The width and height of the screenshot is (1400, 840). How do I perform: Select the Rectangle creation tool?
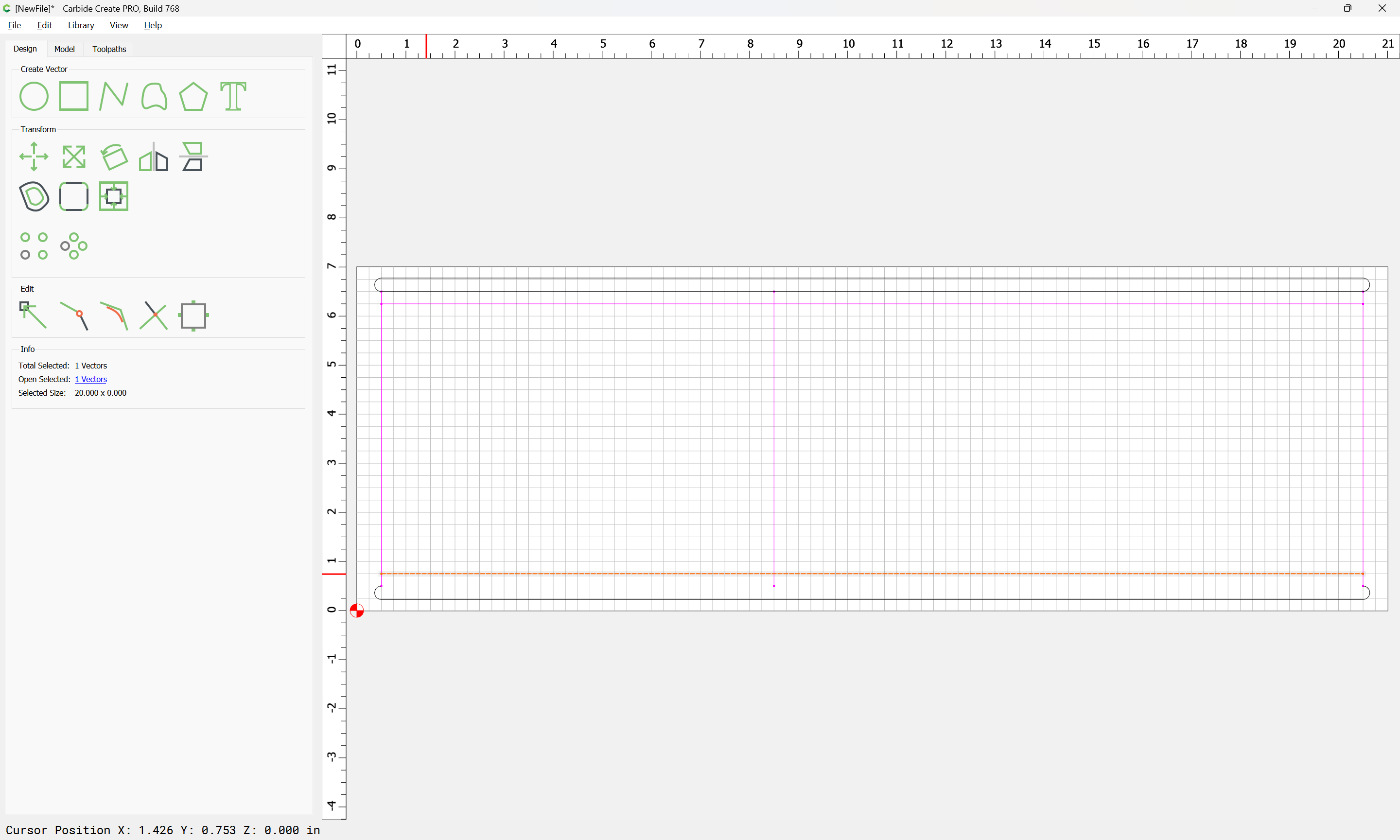pos(73,96)
